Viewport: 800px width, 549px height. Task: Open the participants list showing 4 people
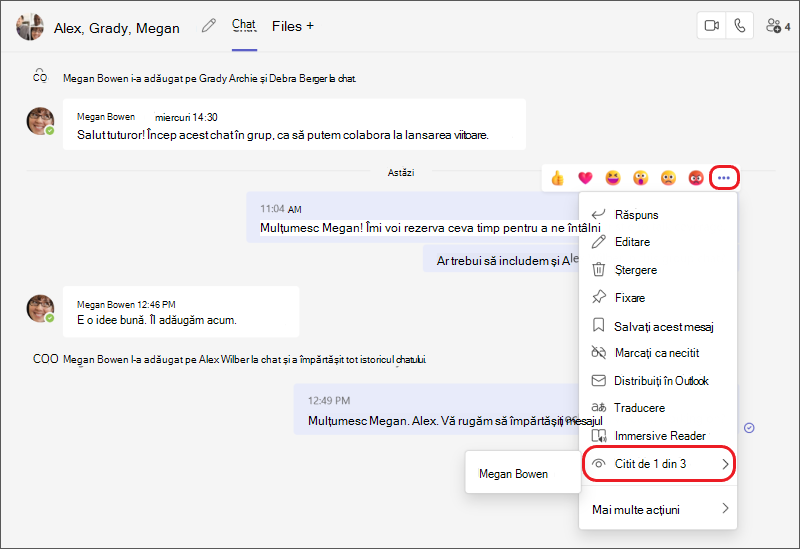pos(778,26)
